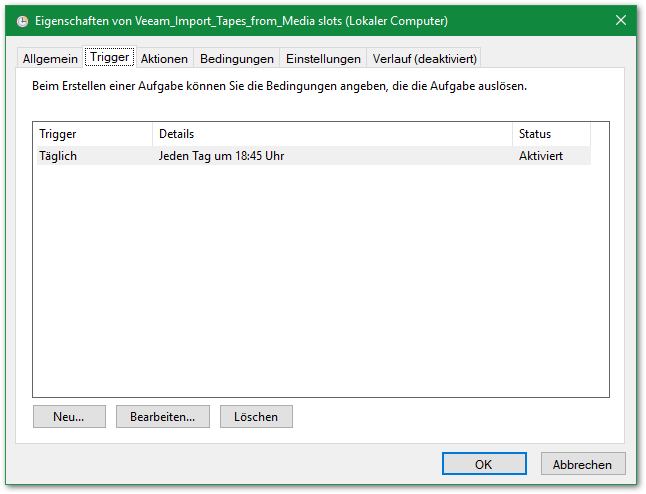Go to the Bedingungen tab
This screenshot has height=494, width=646.
pos(236,59)
